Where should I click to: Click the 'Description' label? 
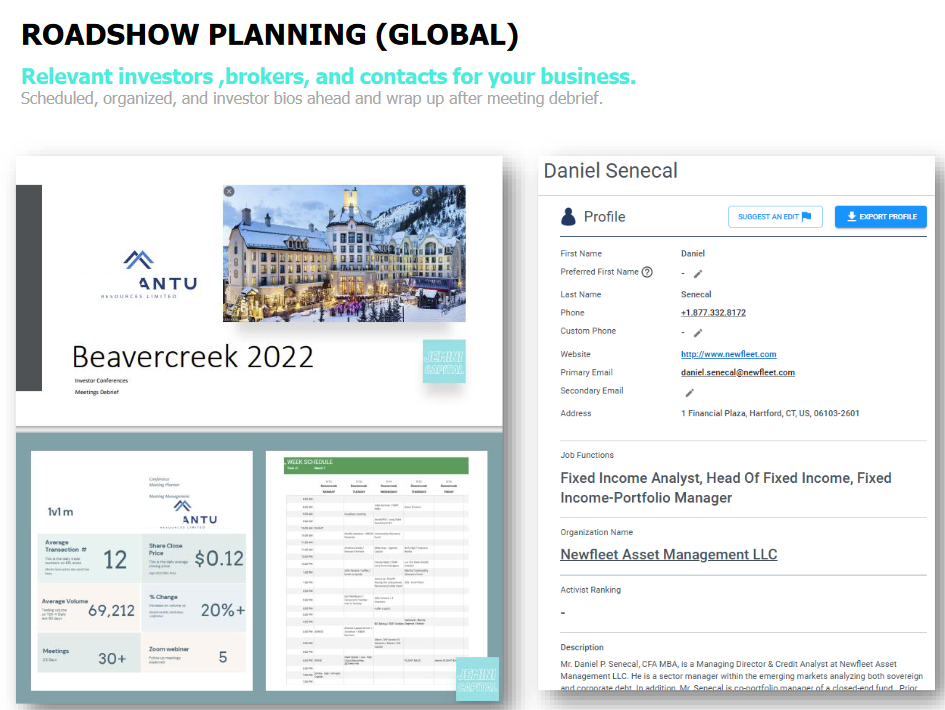tap(582, 647)
